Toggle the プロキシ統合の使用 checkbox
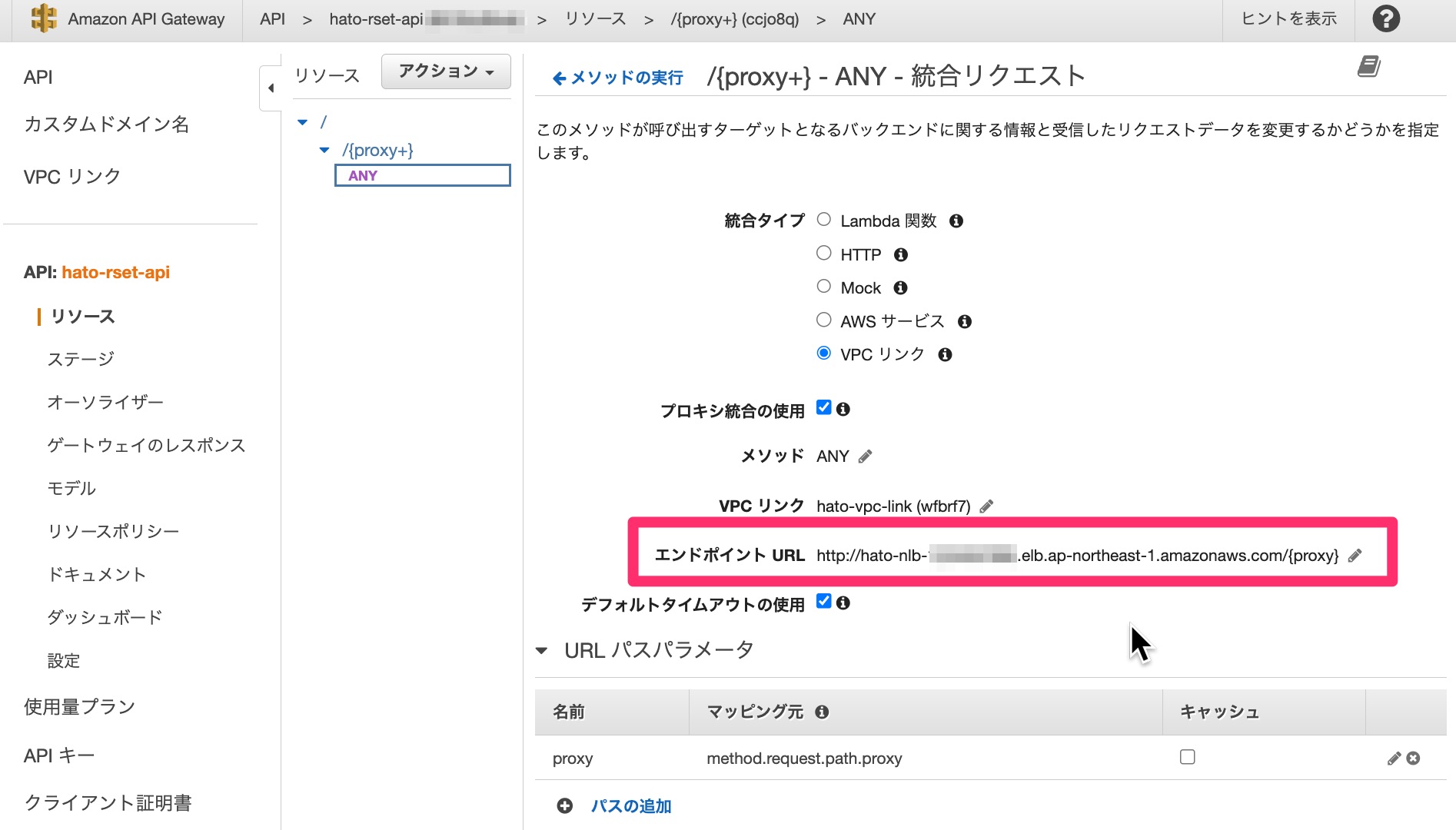Screen dimensions: 1456x830 [x=824, y=408]
